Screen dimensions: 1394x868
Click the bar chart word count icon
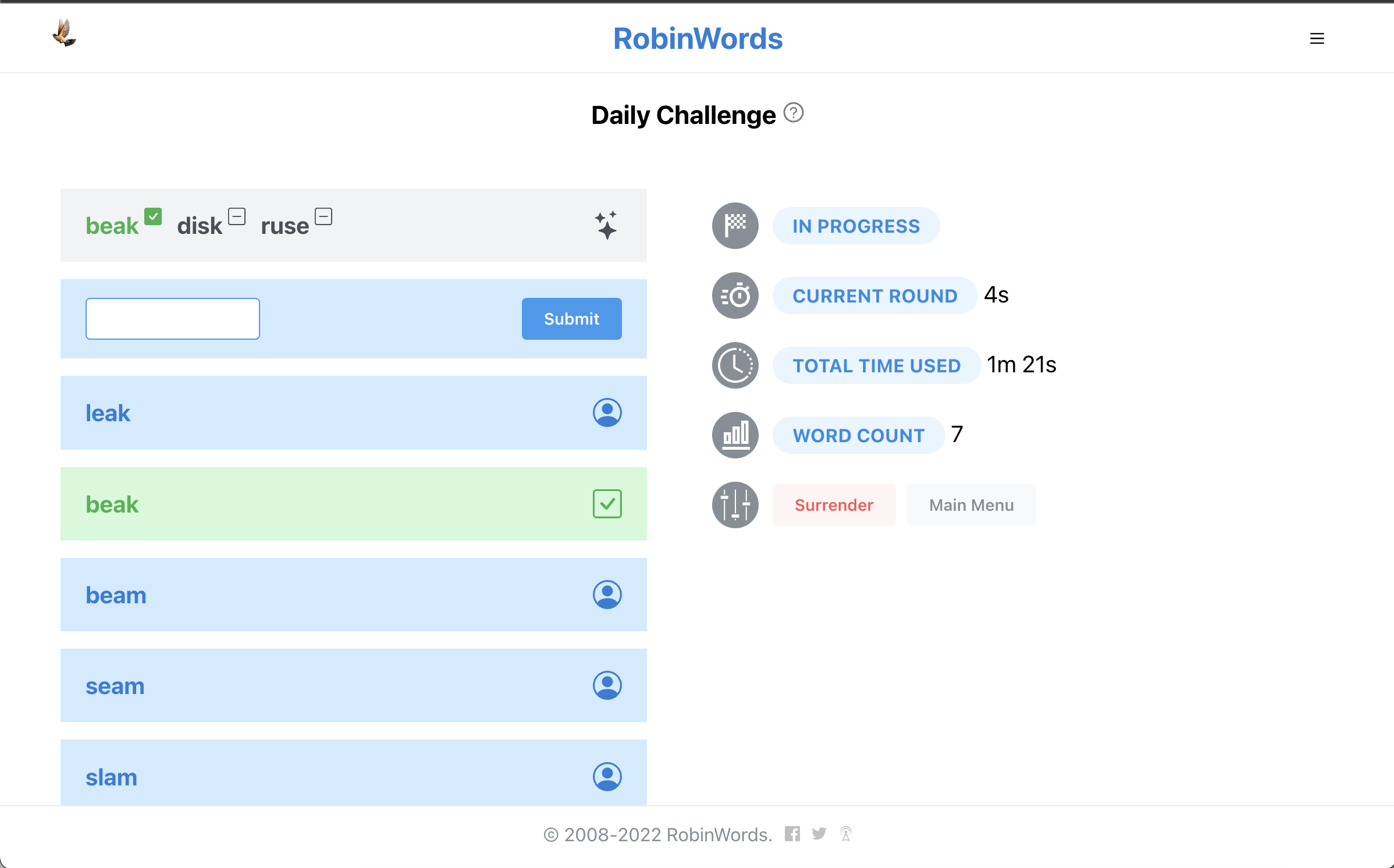pos(735,435)
